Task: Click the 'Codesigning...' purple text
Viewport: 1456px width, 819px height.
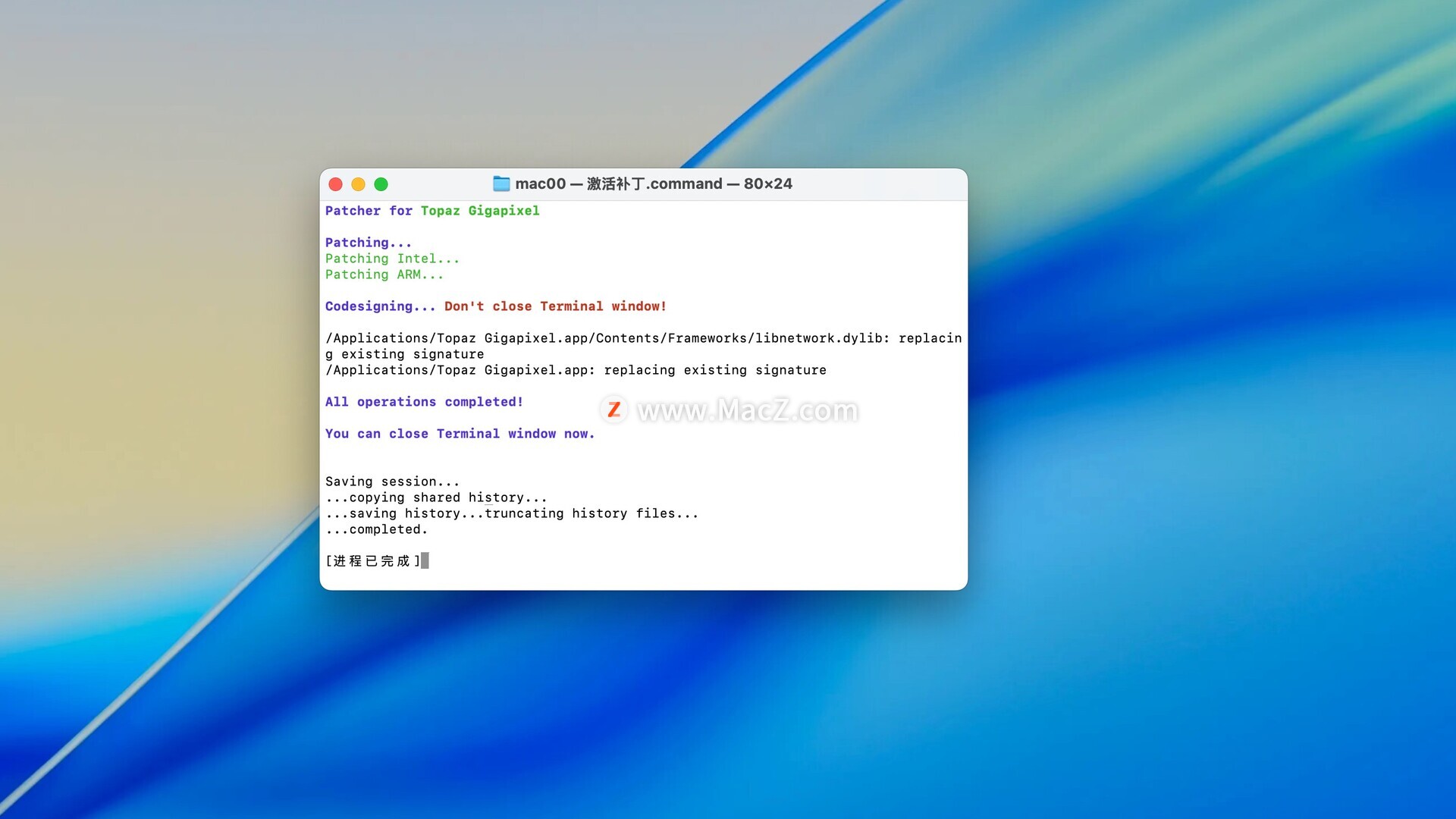Action: click(380, 306)
